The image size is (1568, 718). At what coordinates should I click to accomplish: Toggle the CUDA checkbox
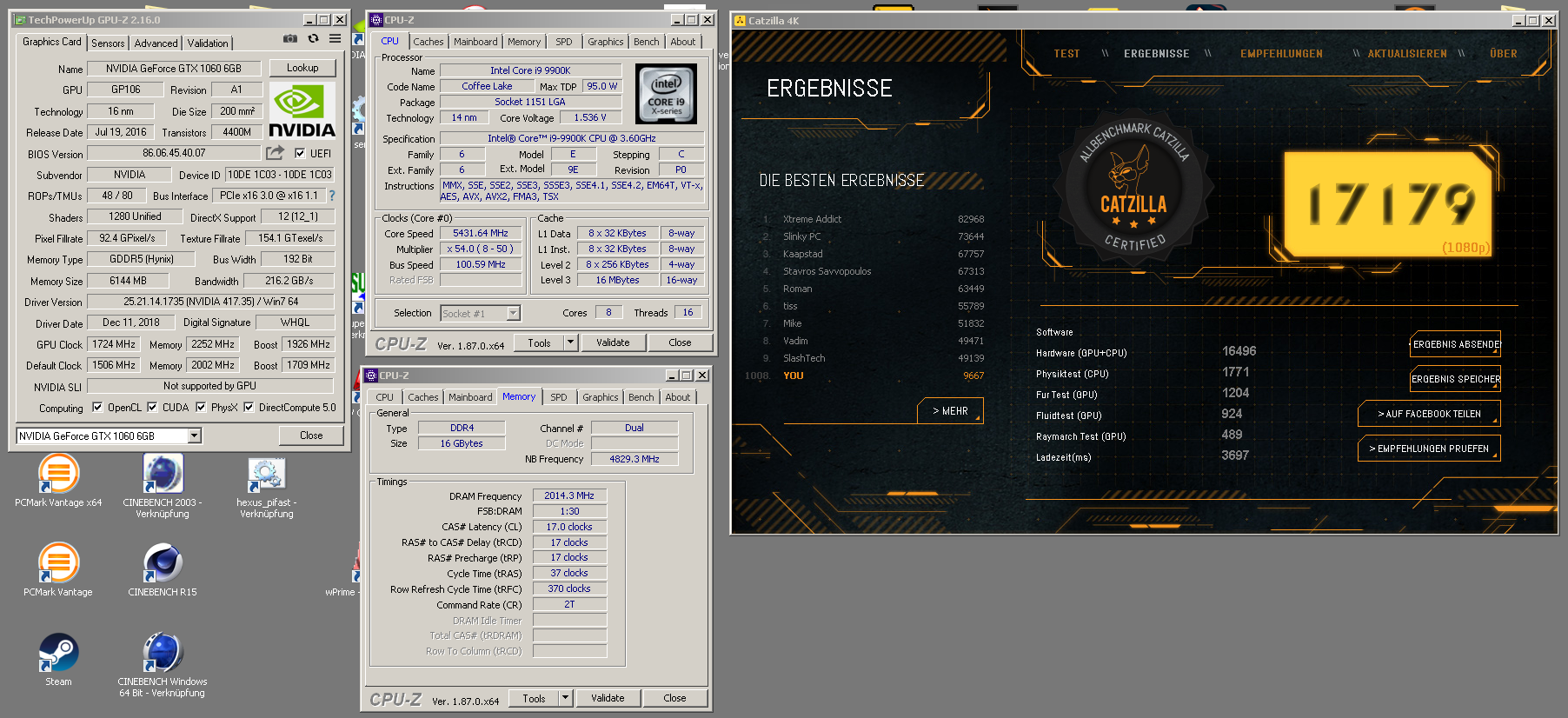152,407
